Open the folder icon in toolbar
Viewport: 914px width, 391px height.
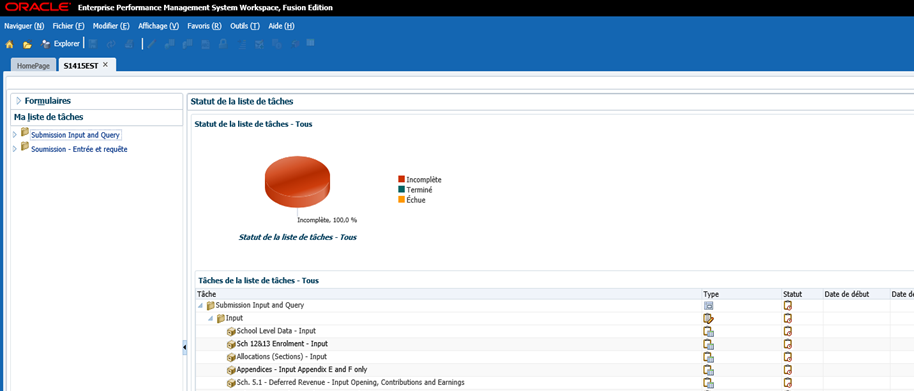coord(27,44)
